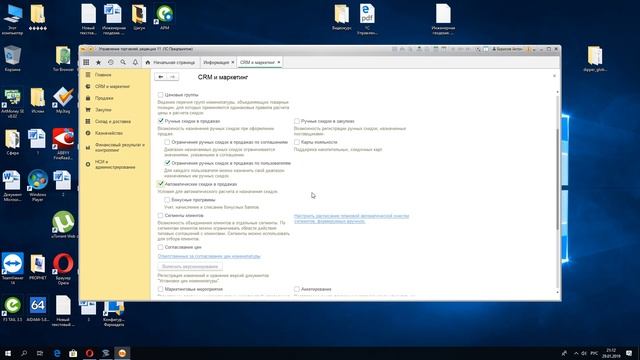This screenshot has width=640, height=360.
Task: Open the Главное section in sidebar
Action: (103, 75)
